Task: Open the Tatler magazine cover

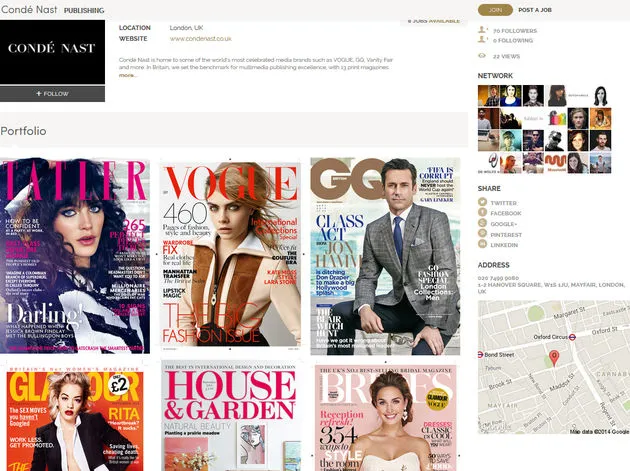Action: click(x=75, y=256)
